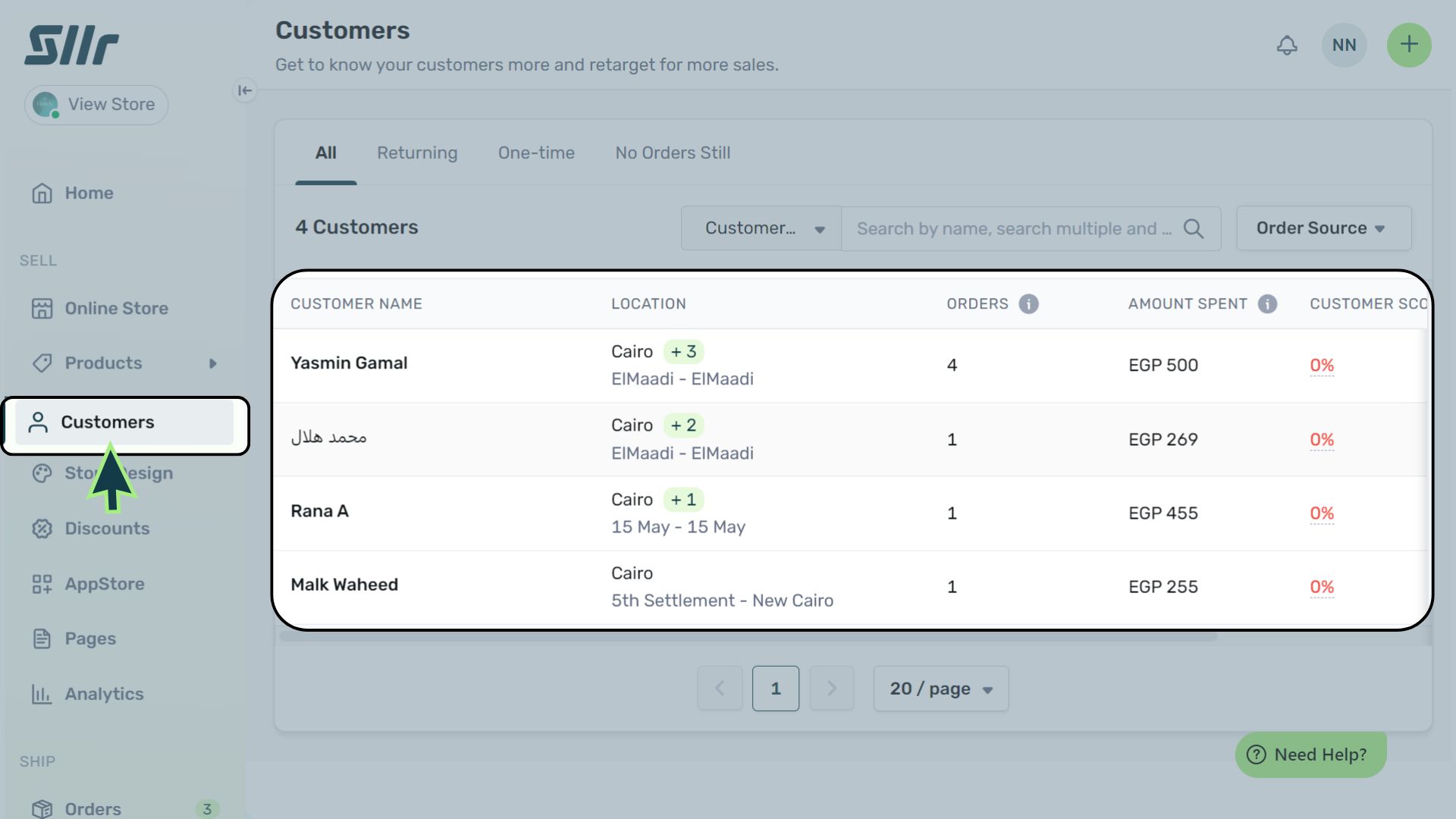The height and width of the screenshot is (819, 1456).
Task: Open AppStore in the sidebar
Action: coord(104,584)
